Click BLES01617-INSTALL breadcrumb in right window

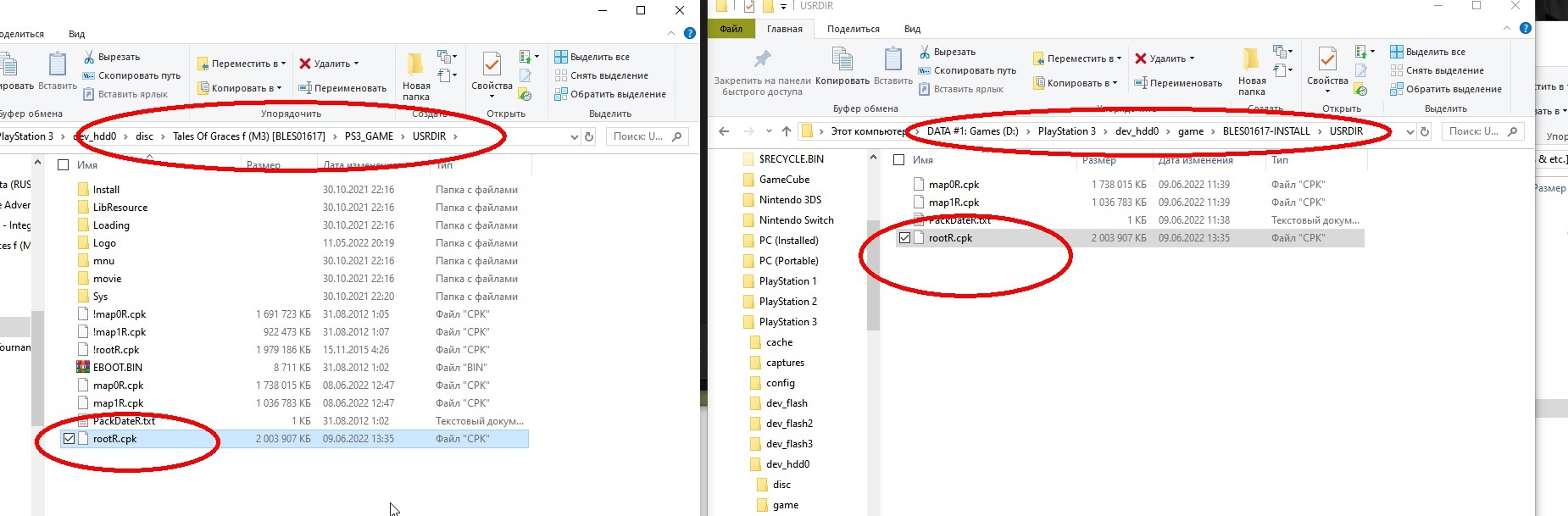click(x=1266, y=131)
